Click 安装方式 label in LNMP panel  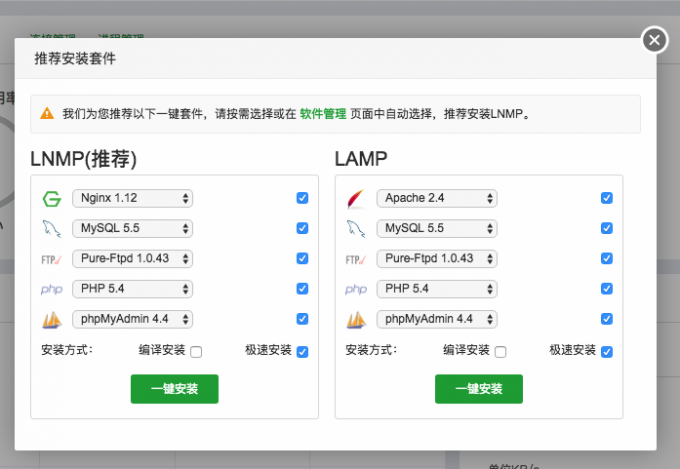tap(67, 350)
